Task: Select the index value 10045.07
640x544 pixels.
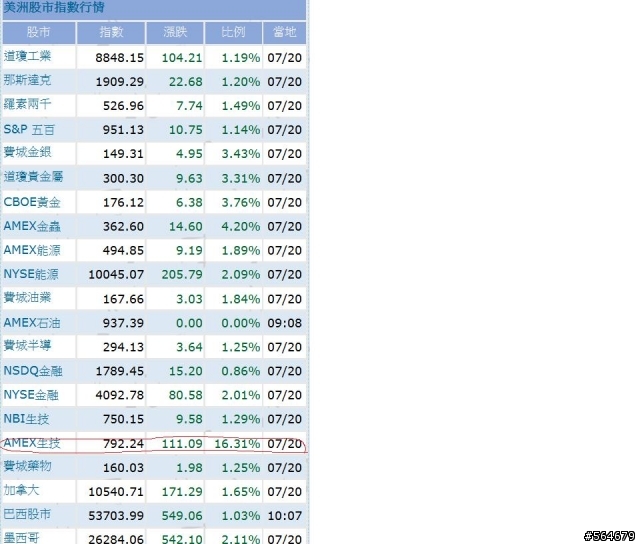Action: click(x=116, y=275)
